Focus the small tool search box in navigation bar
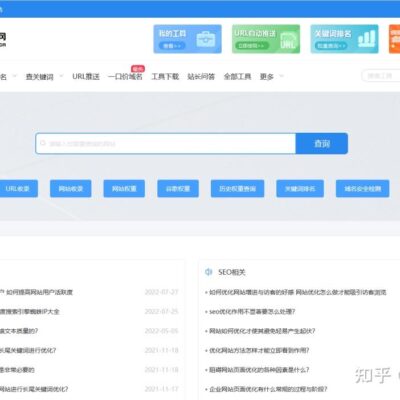Image resolution: width=400 pixels, height=400 pixels. [x=381, y=76]
